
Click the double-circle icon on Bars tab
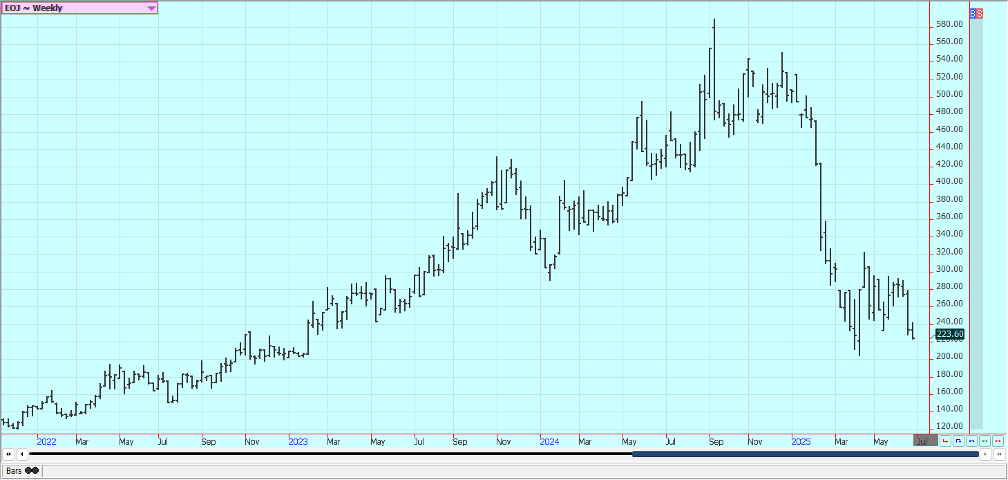tap(32, 471)
